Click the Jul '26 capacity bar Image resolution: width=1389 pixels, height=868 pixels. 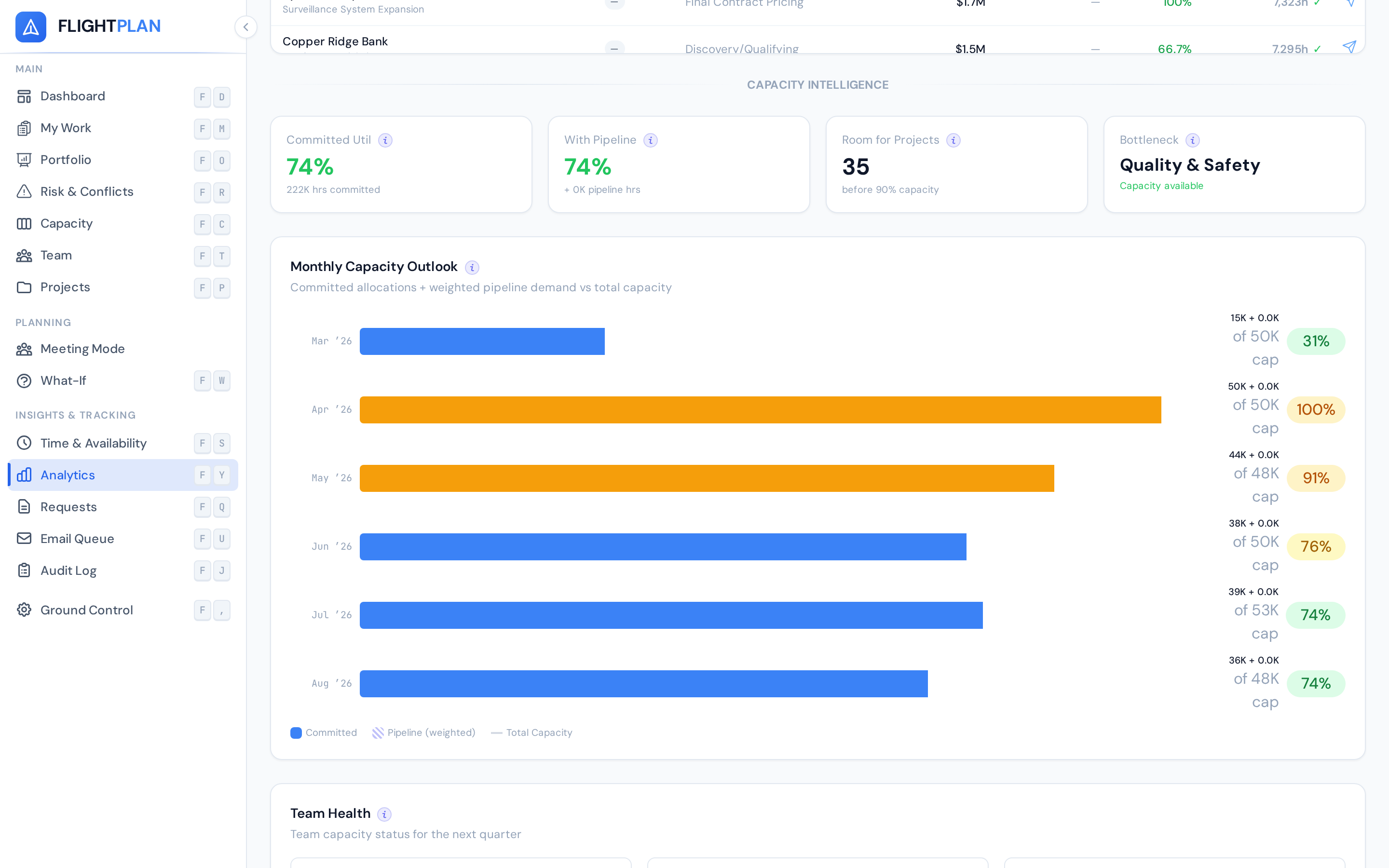pyautogui.click(x=671, y=615)
